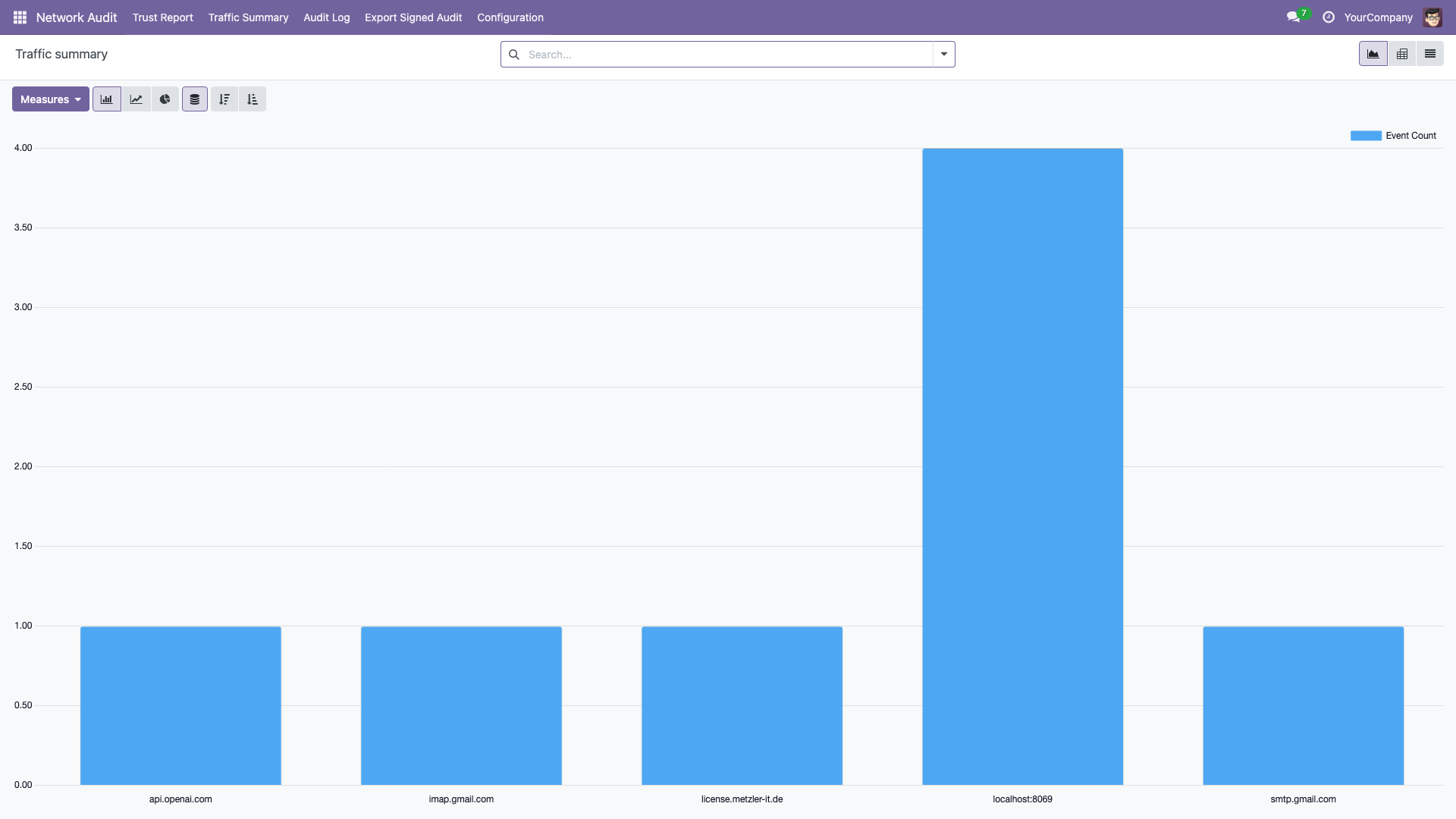This screenshot has width=1456, height=819.
Task: Click the localhost:8069 axis label
Action: [1022, 799]
